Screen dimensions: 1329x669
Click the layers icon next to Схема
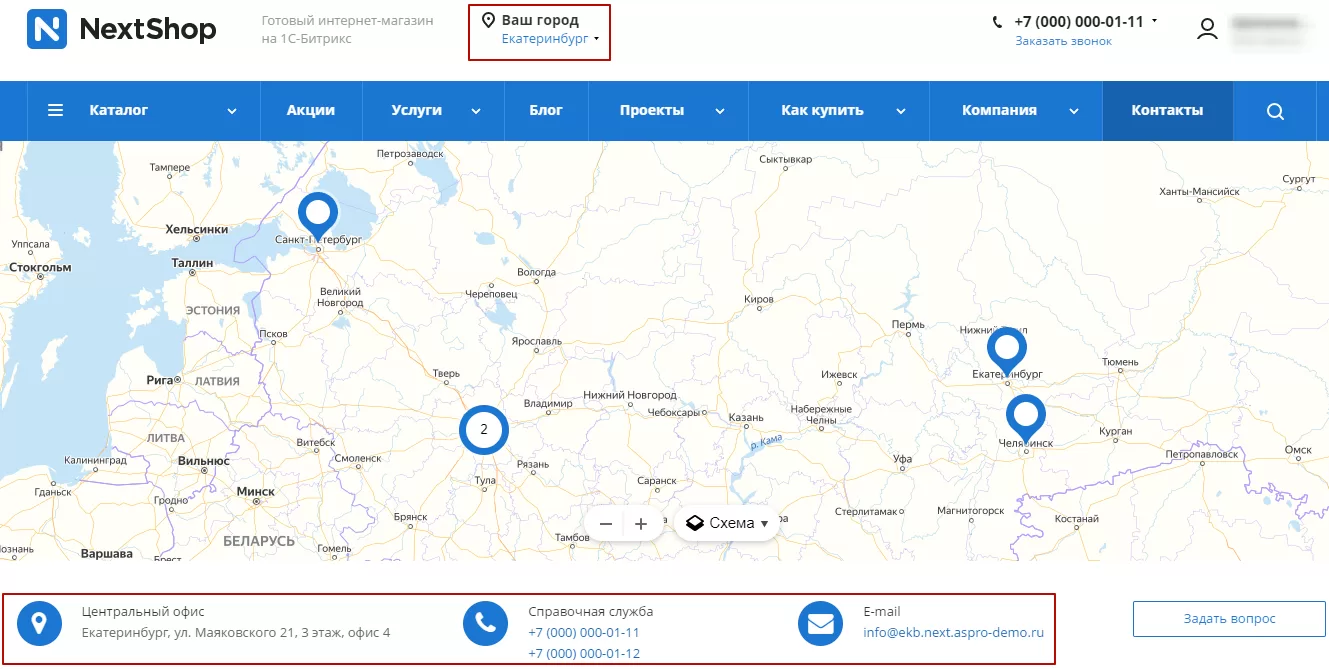point(695,523)
